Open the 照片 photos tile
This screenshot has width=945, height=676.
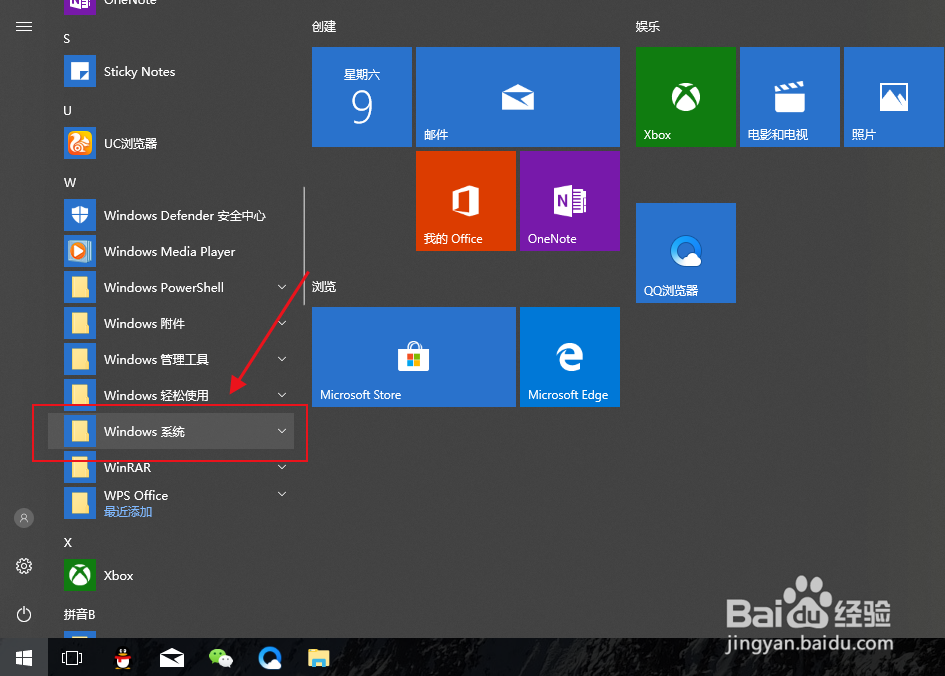[x=894, y=97]
